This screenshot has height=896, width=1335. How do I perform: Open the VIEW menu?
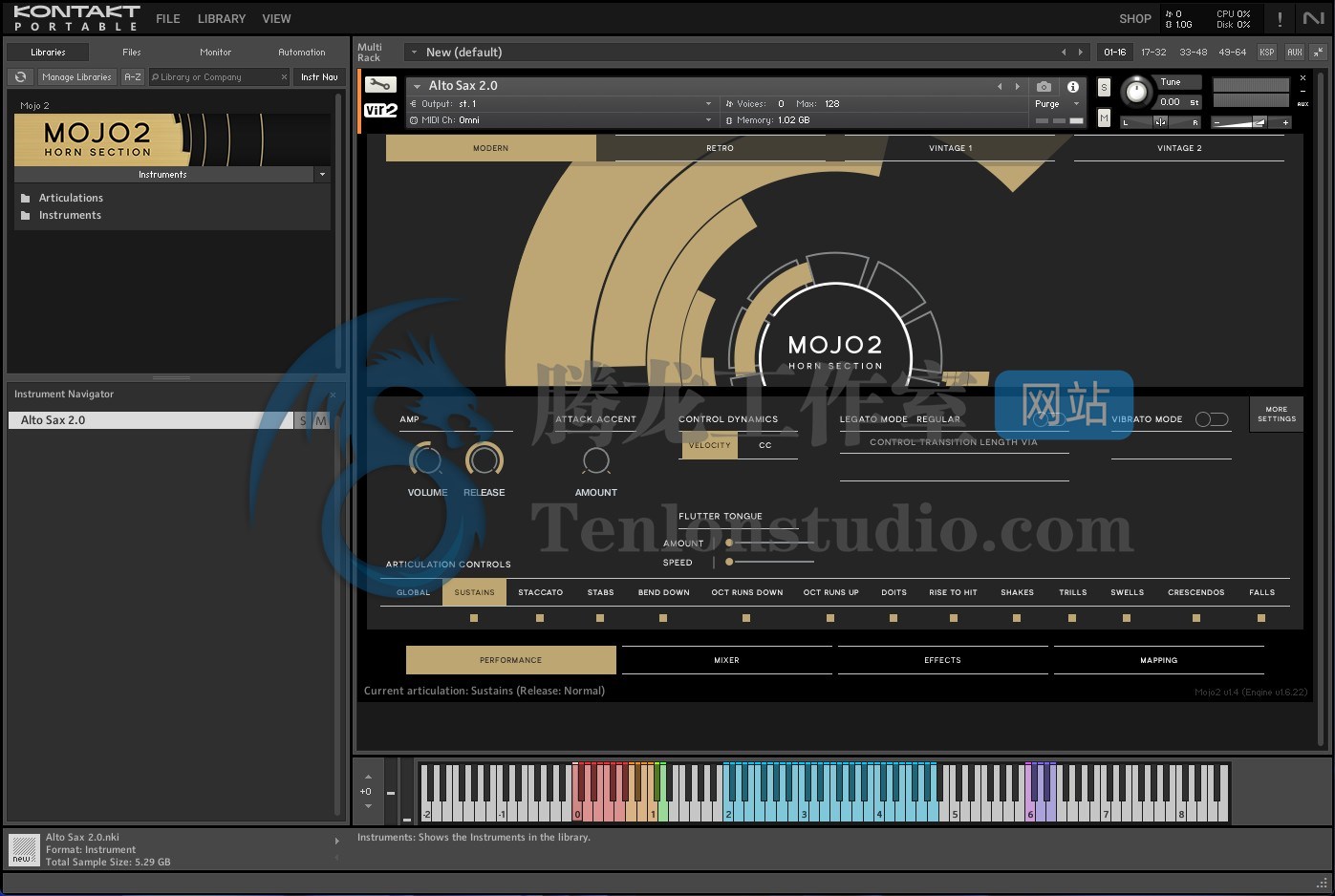[x=277, y=18]
